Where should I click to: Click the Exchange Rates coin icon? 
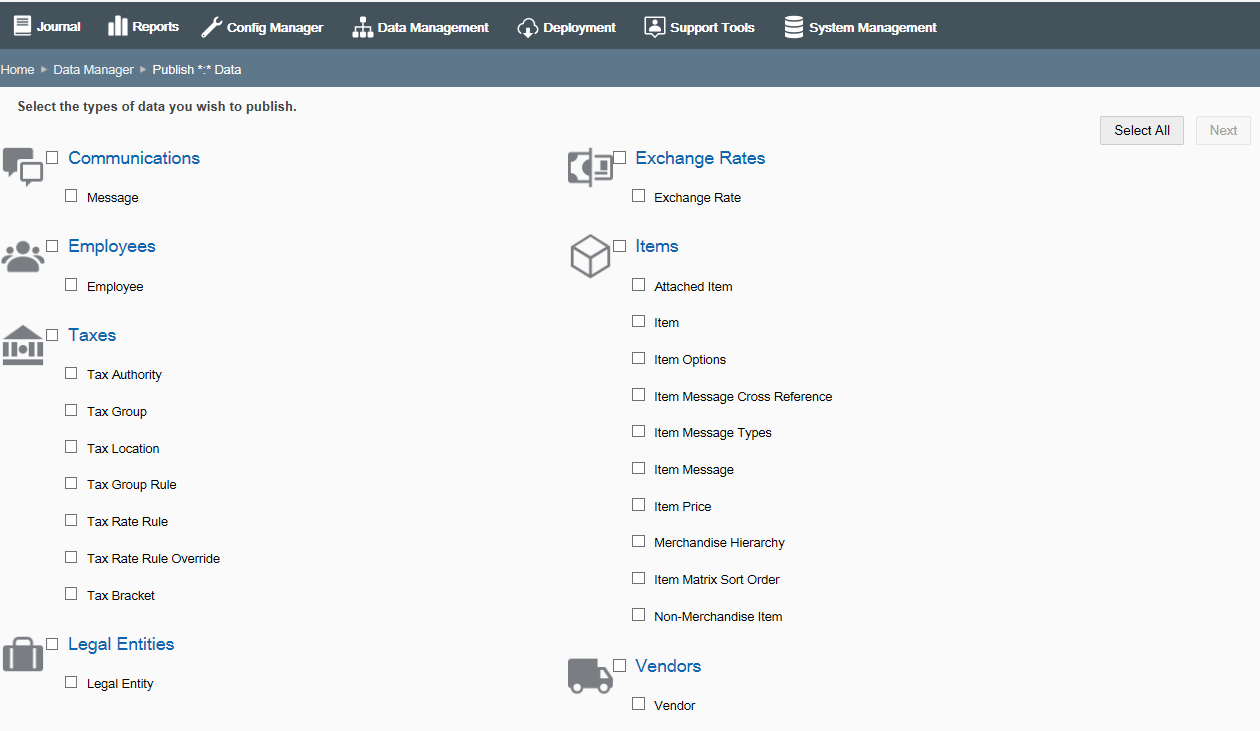click(590, 167)
